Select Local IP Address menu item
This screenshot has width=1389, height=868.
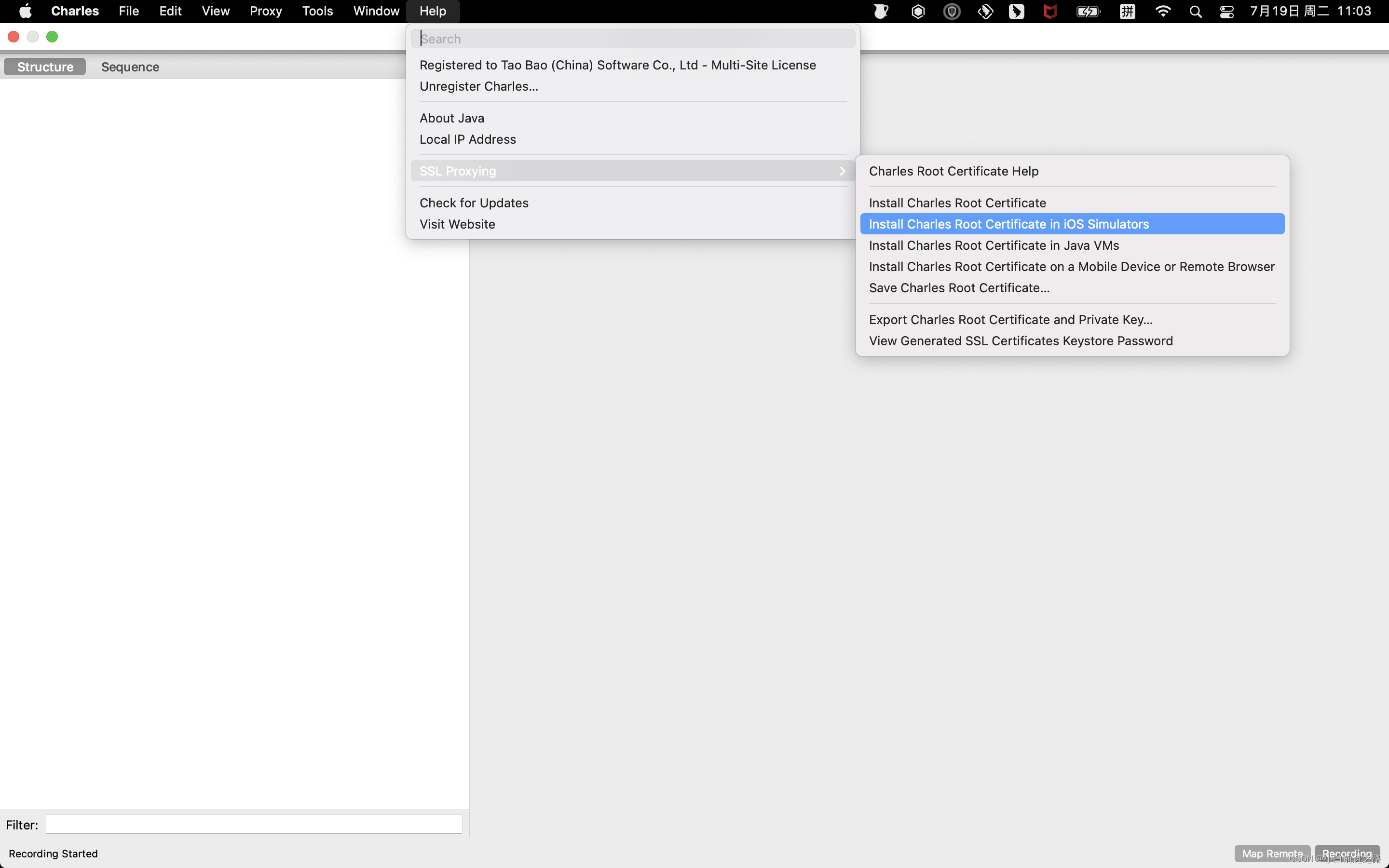pyautogui.click(x=633, y=139)
